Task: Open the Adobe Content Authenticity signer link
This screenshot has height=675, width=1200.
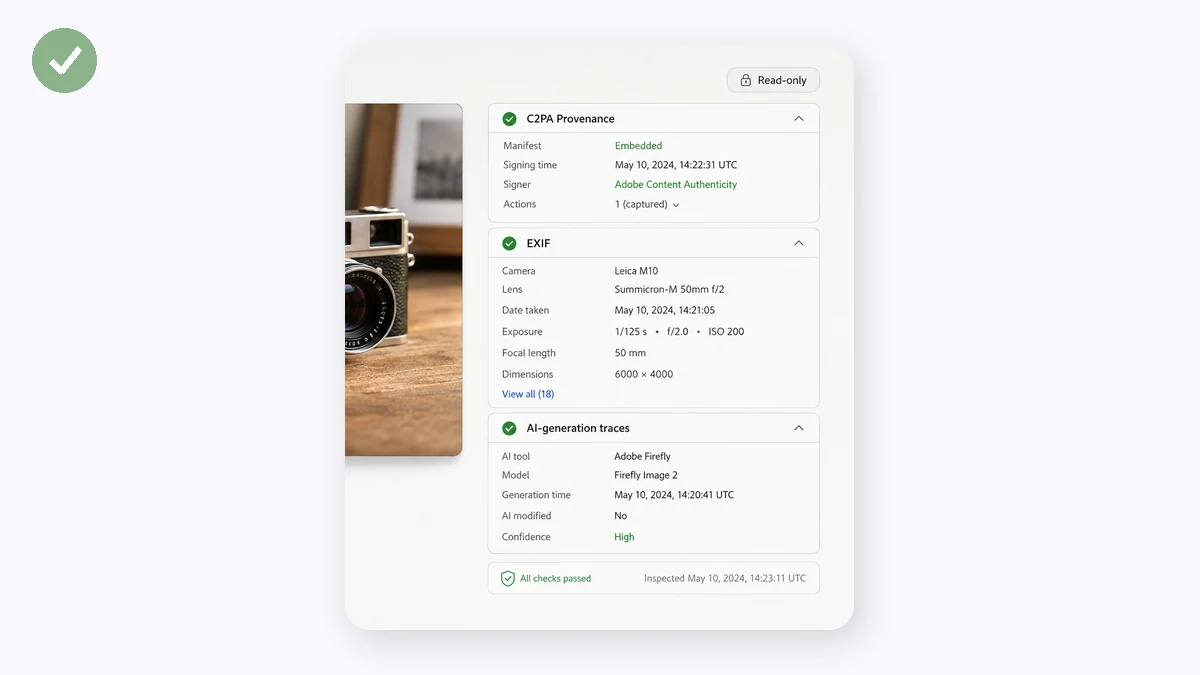Action: [676, 184]
